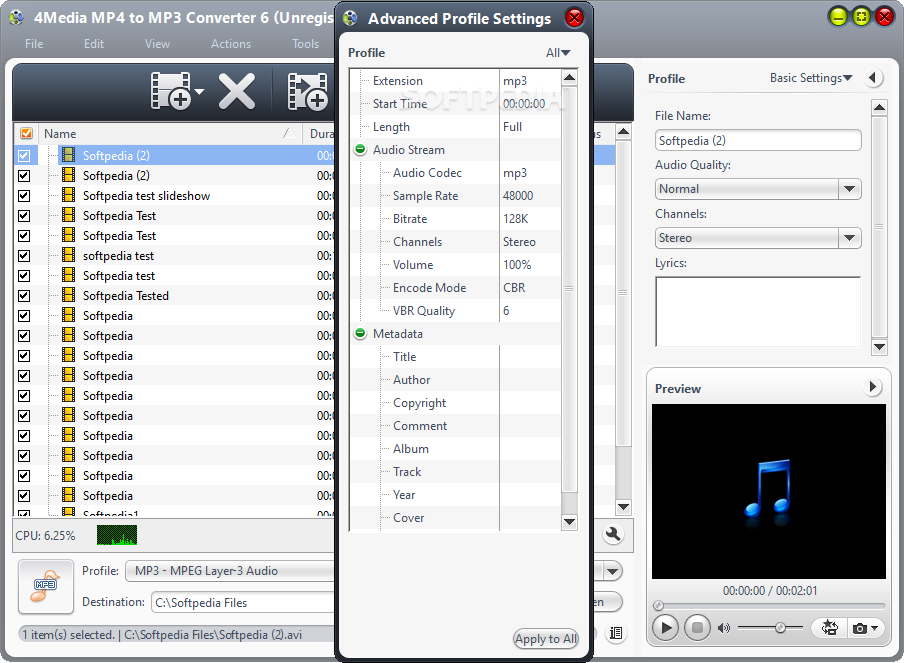Click film icon of lowercase softpedia test row
This screenshot has height=663, width=904.
point(69,255)
